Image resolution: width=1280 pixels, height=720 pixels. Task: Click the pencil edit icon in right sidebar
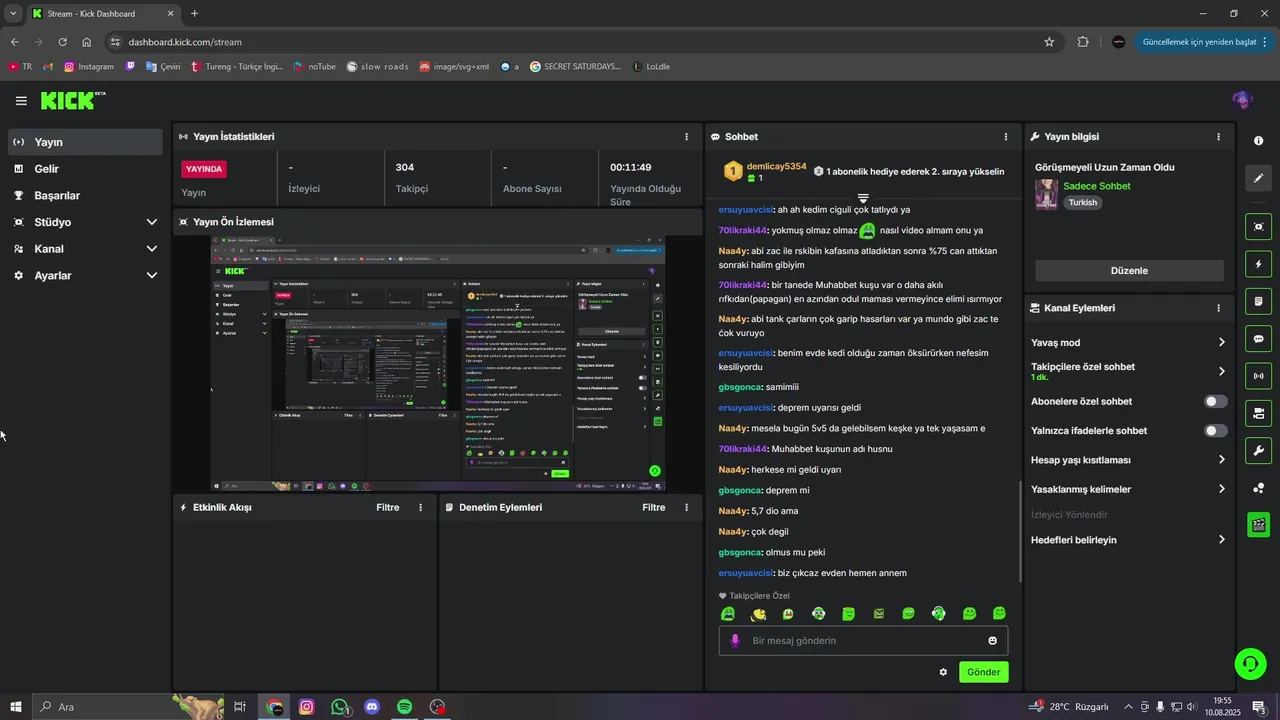point(1258,178)
